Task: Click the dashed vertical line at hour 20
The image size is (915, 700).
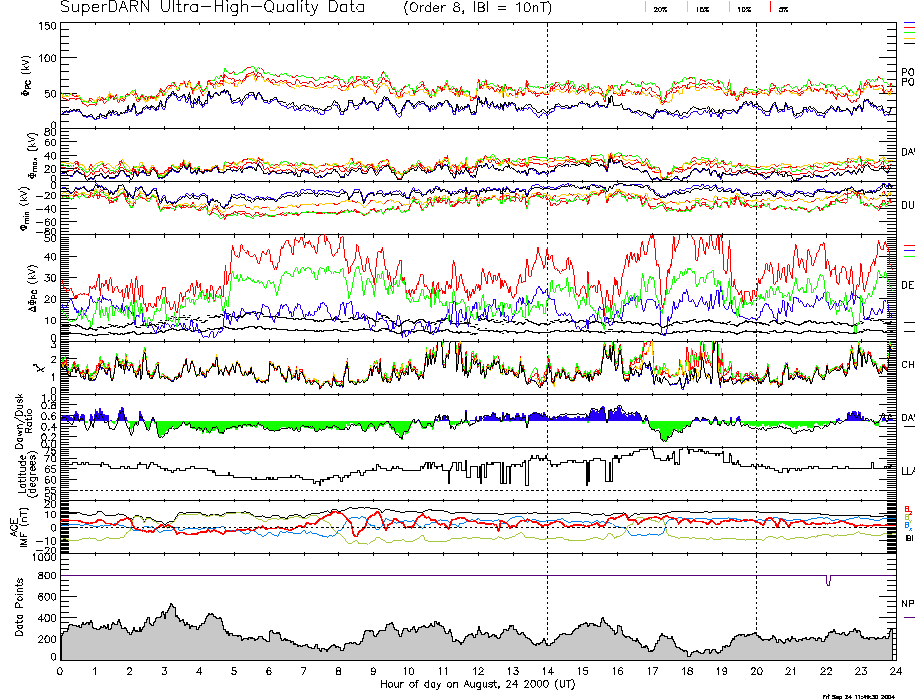Action: pos(756,300)
